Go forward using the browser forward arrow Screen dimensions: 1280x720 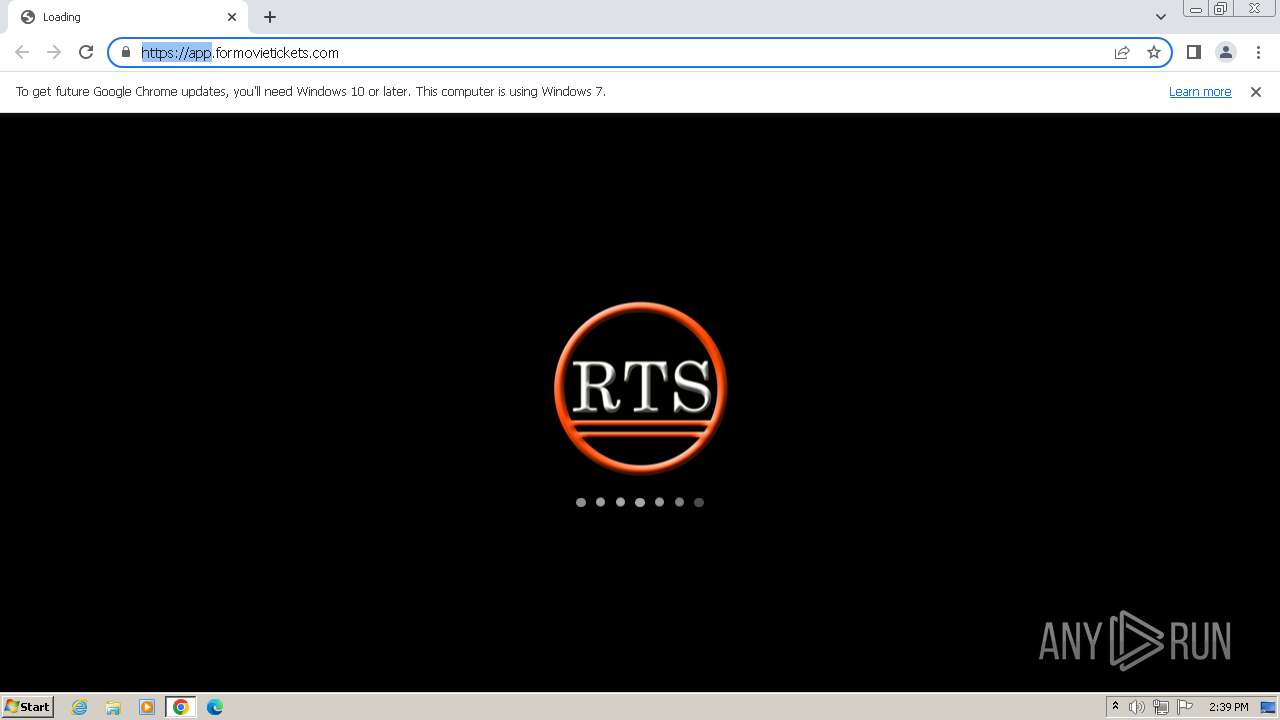[54, 52]
